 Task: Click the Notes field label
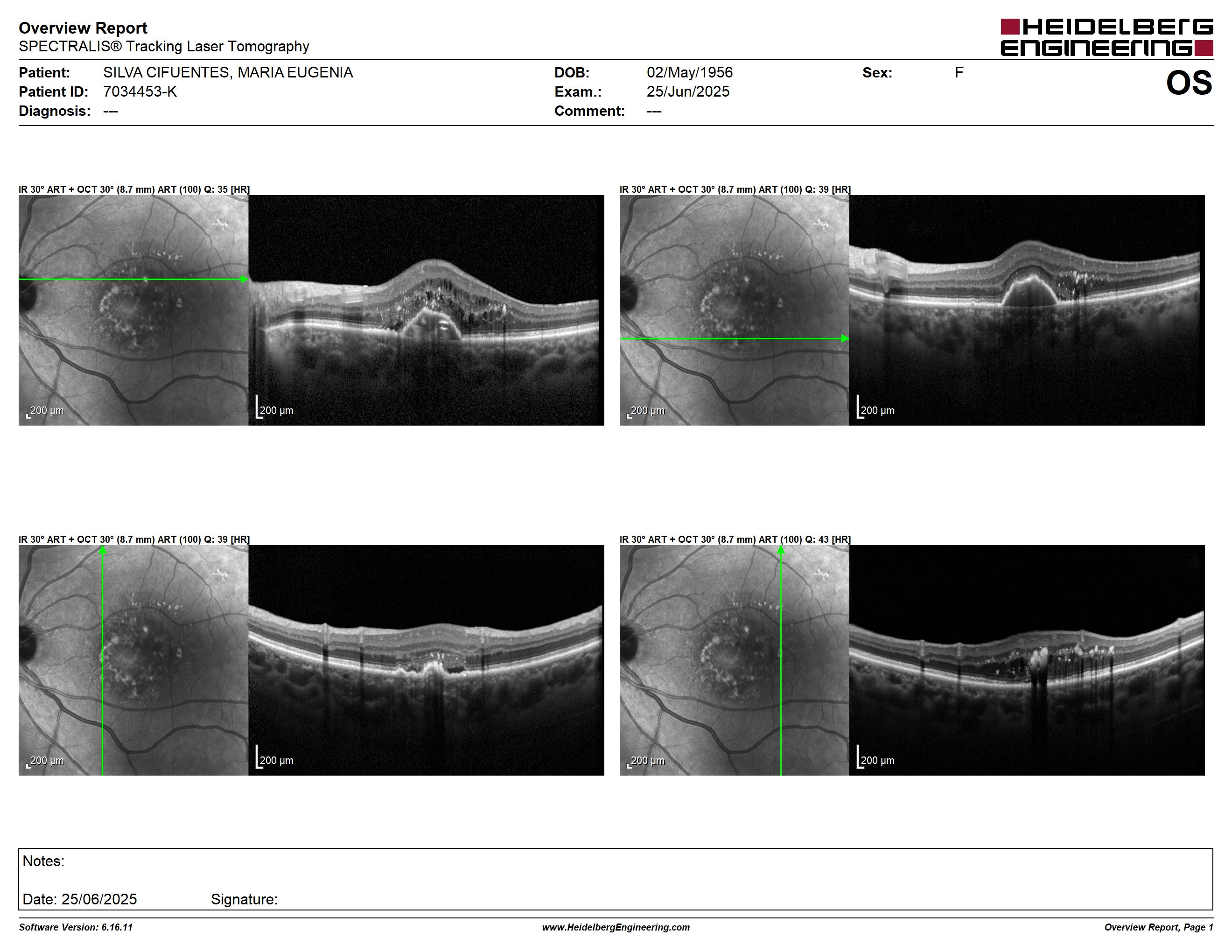tap(43, 861)
